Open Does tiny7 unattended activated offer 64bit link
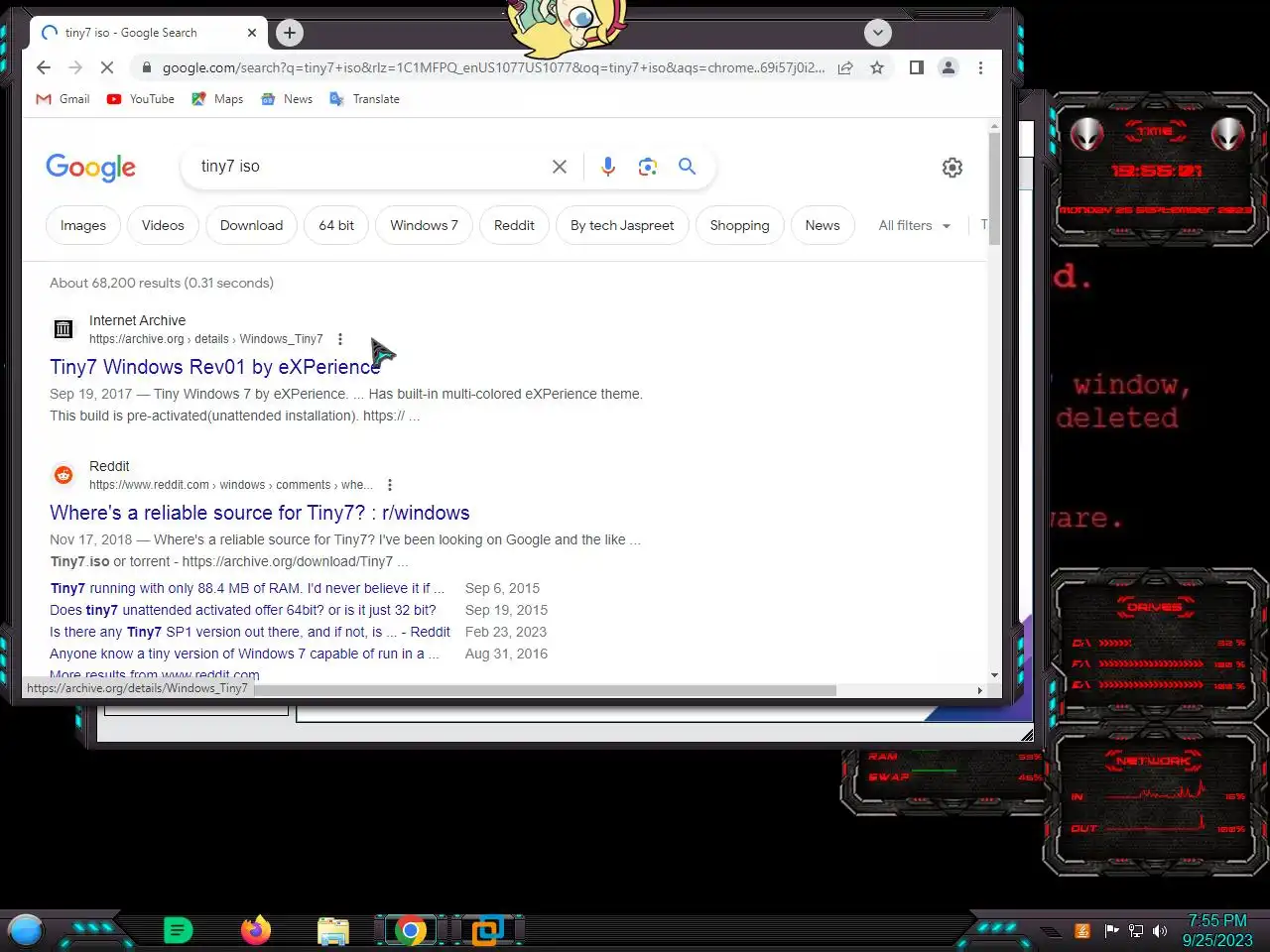 point(243,610)
